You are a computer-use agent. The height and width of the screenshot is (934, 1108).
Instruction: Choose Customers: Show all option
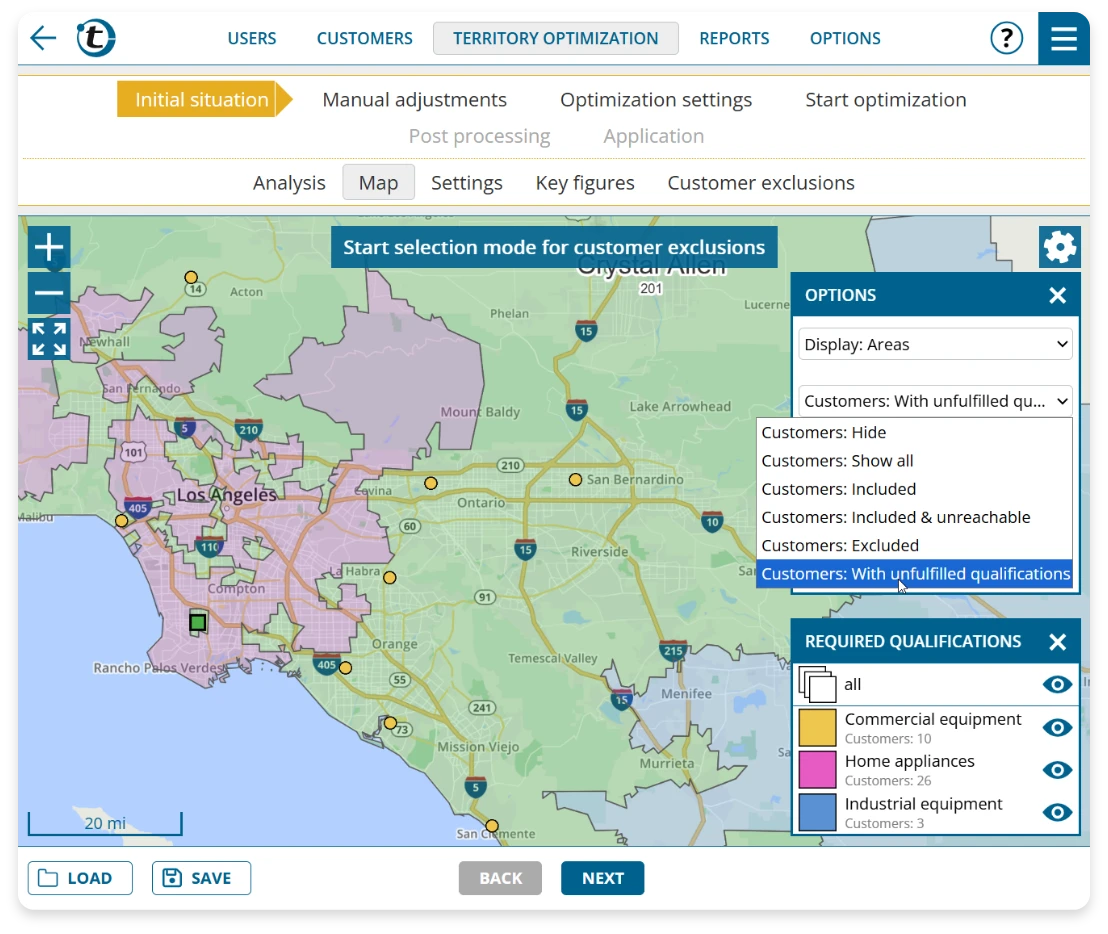(914, 461)
